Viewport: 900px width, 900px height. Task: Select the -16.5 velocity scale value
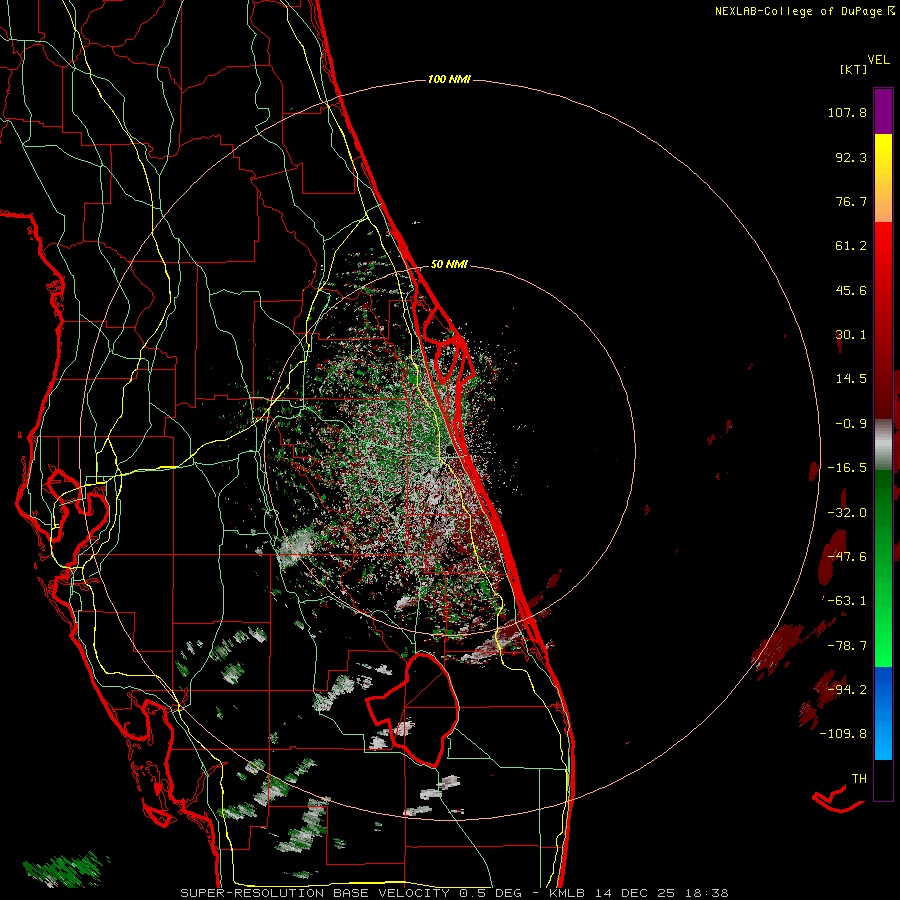pos(847,468)
